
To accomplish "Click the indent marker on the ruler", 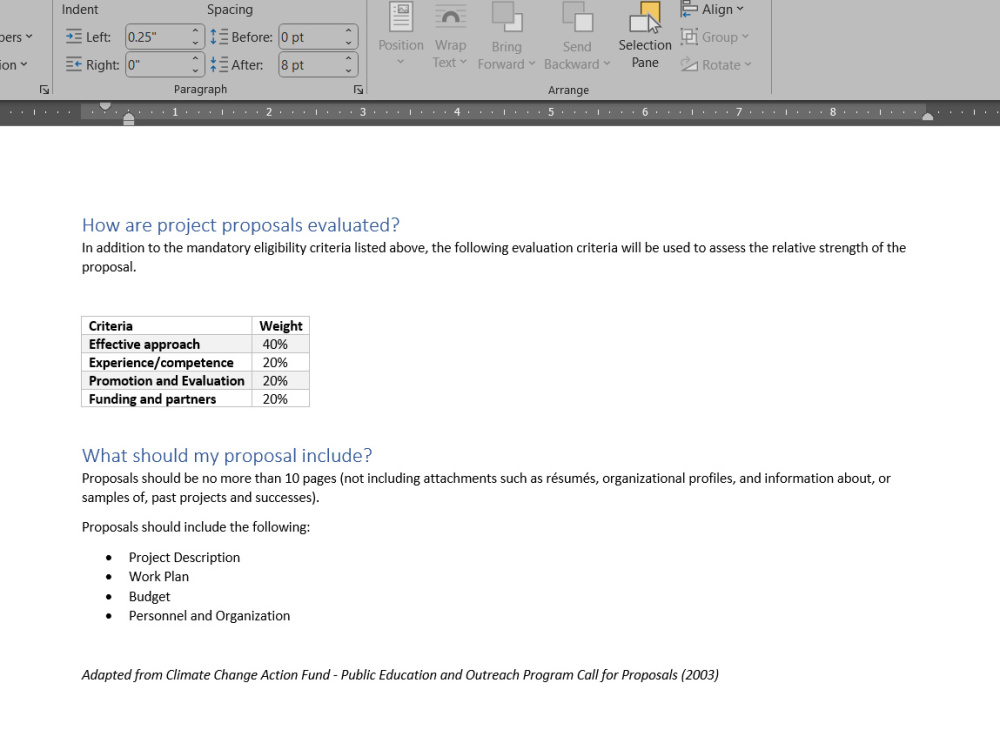I will (129, 118).
